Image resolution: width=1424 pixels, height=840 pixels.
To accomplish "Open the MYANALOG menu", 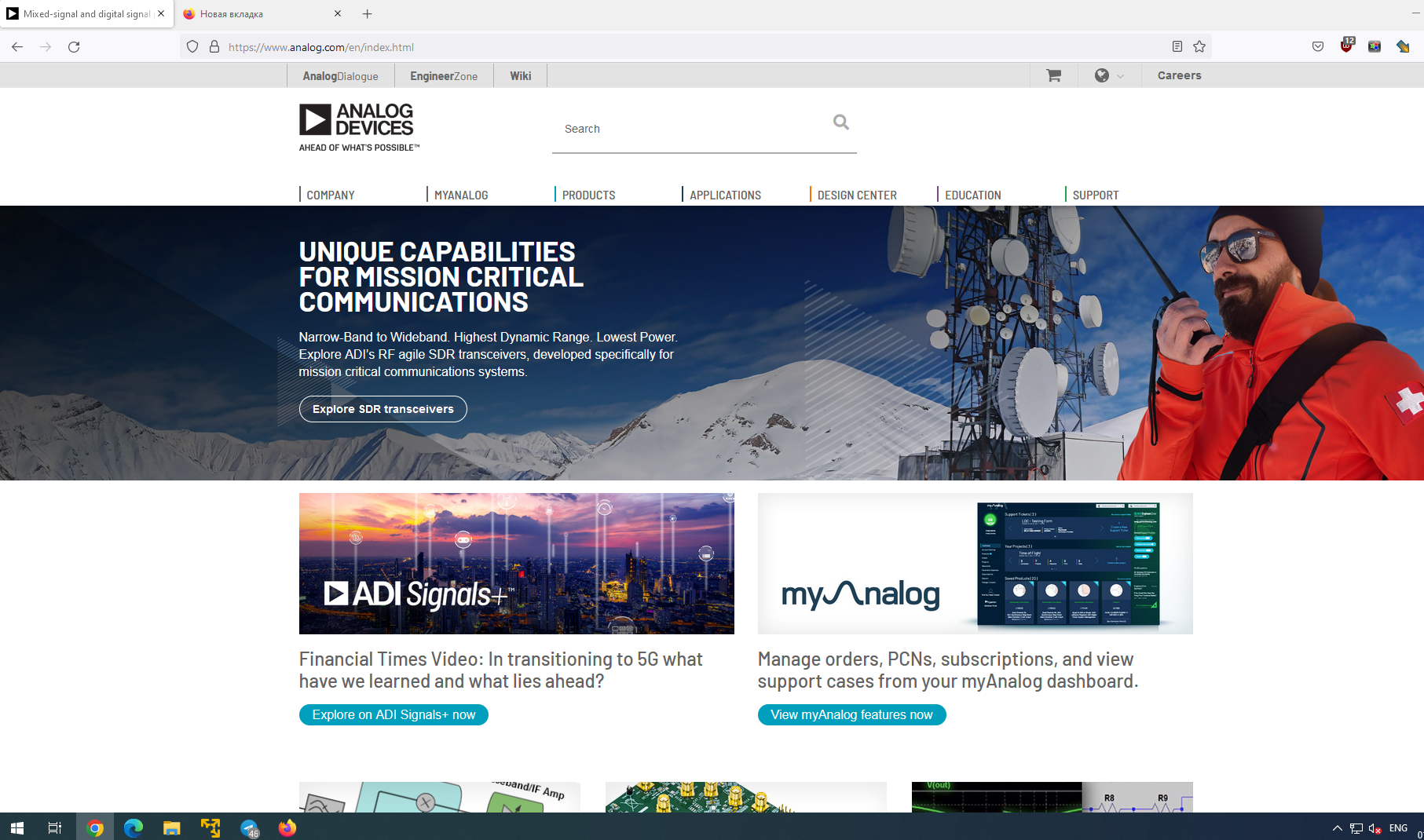I will (461, 195).
